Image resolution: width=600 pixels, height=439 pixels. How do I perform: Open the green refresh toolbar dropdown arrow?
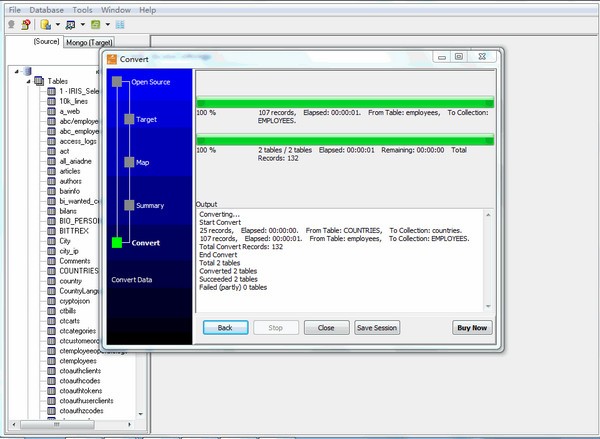tap(107, 24)
